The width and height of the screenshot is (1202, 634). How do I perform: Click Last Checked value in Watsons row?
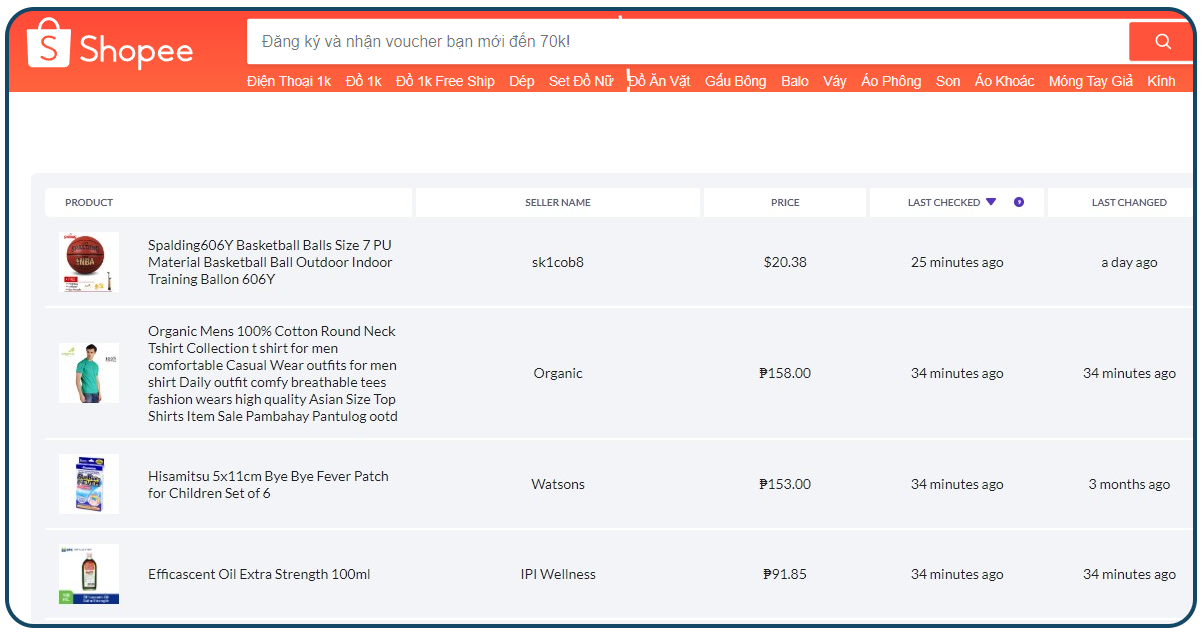click(957, 484)
